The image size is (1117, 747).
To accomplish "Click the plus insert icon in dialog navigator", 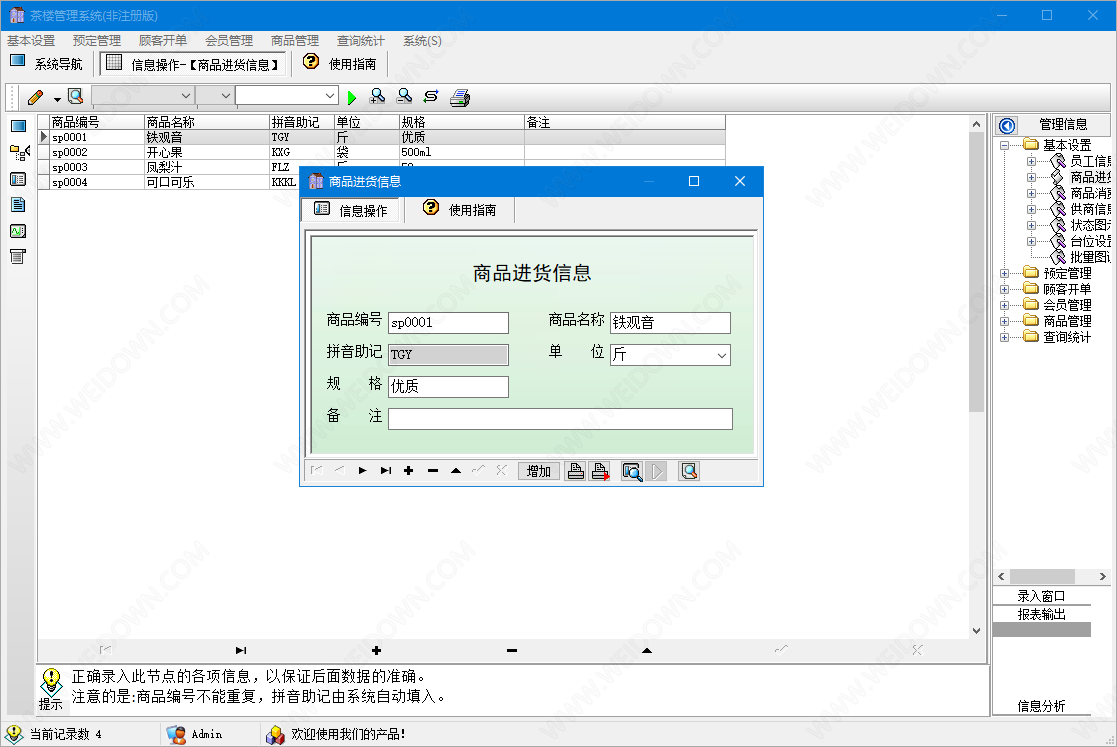I will click(x=409, y=471).
